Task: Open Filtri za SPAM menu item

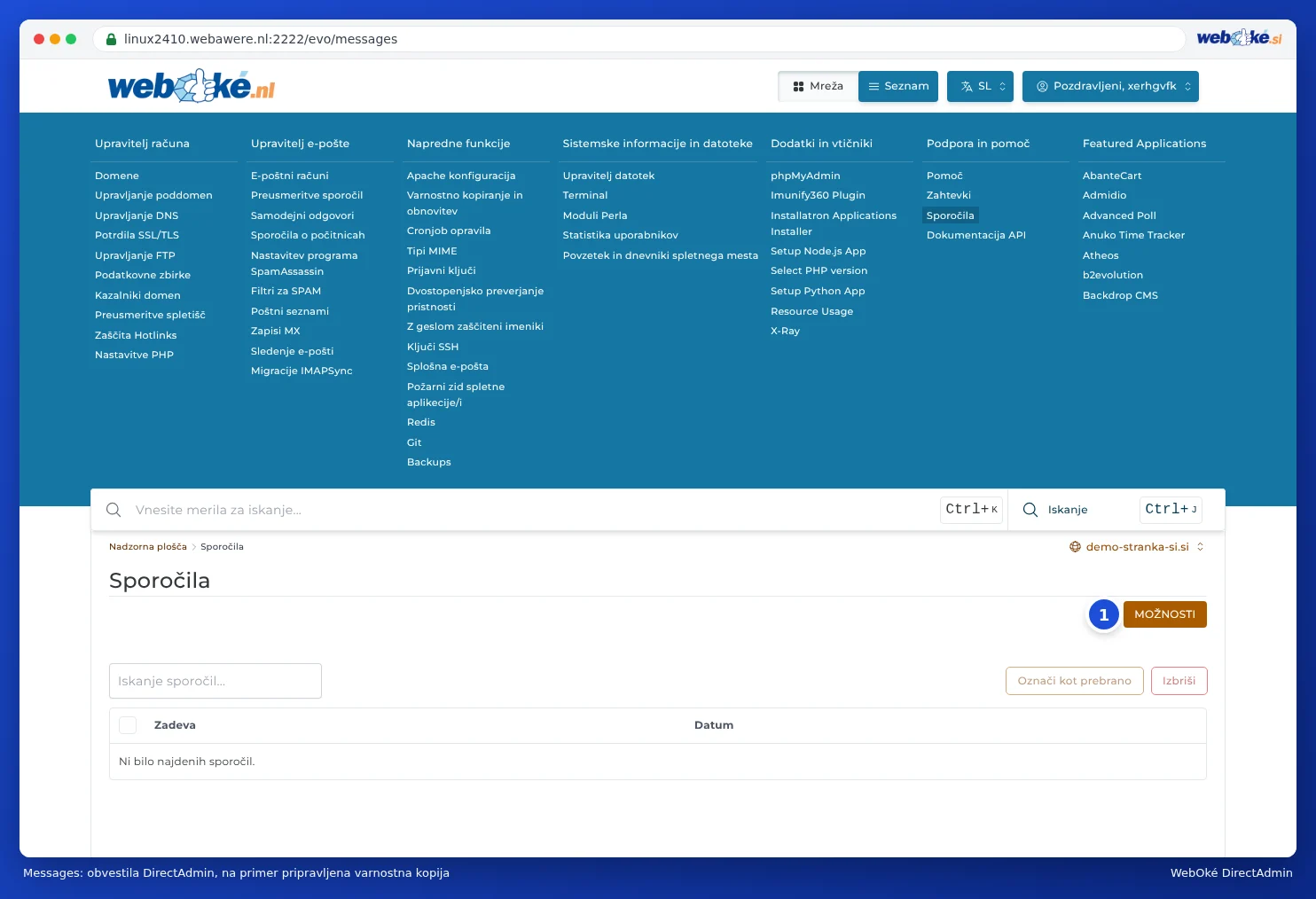Action: pos(286,291)
